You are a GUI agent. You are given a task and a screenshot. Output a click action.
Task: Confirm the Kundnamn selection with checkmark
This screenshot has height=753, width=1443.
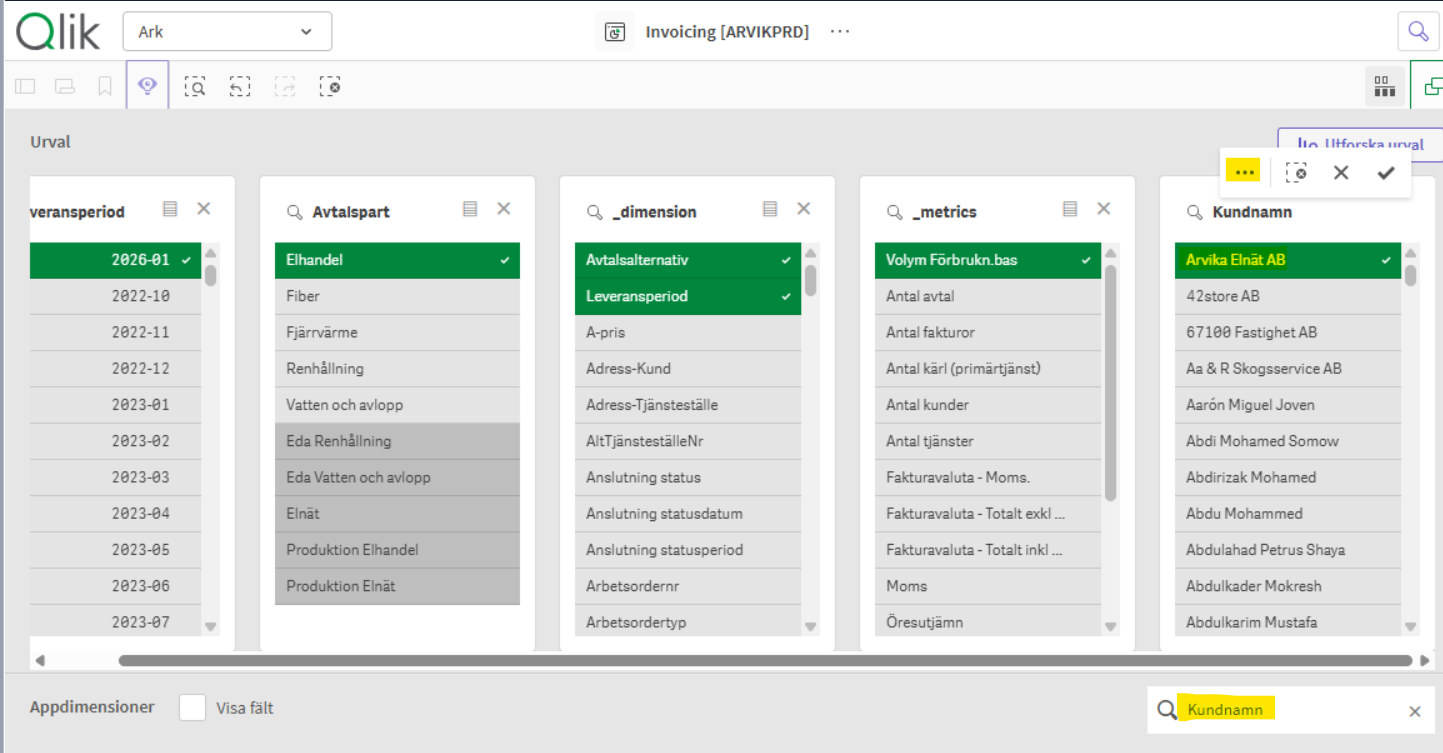point(1385,173)
